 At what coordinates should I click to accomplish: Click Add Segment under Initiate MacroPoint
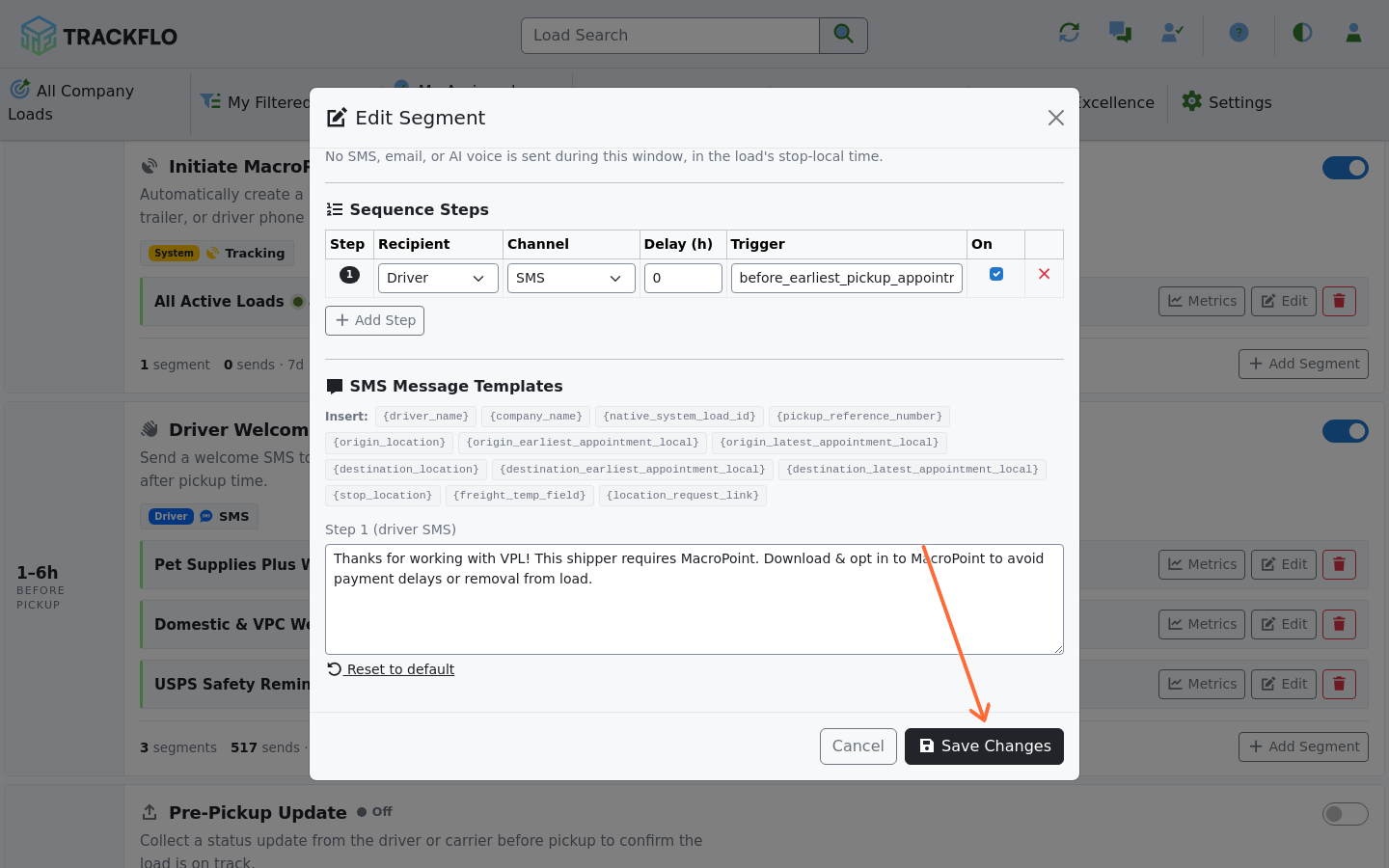(x=1303, y=364)
